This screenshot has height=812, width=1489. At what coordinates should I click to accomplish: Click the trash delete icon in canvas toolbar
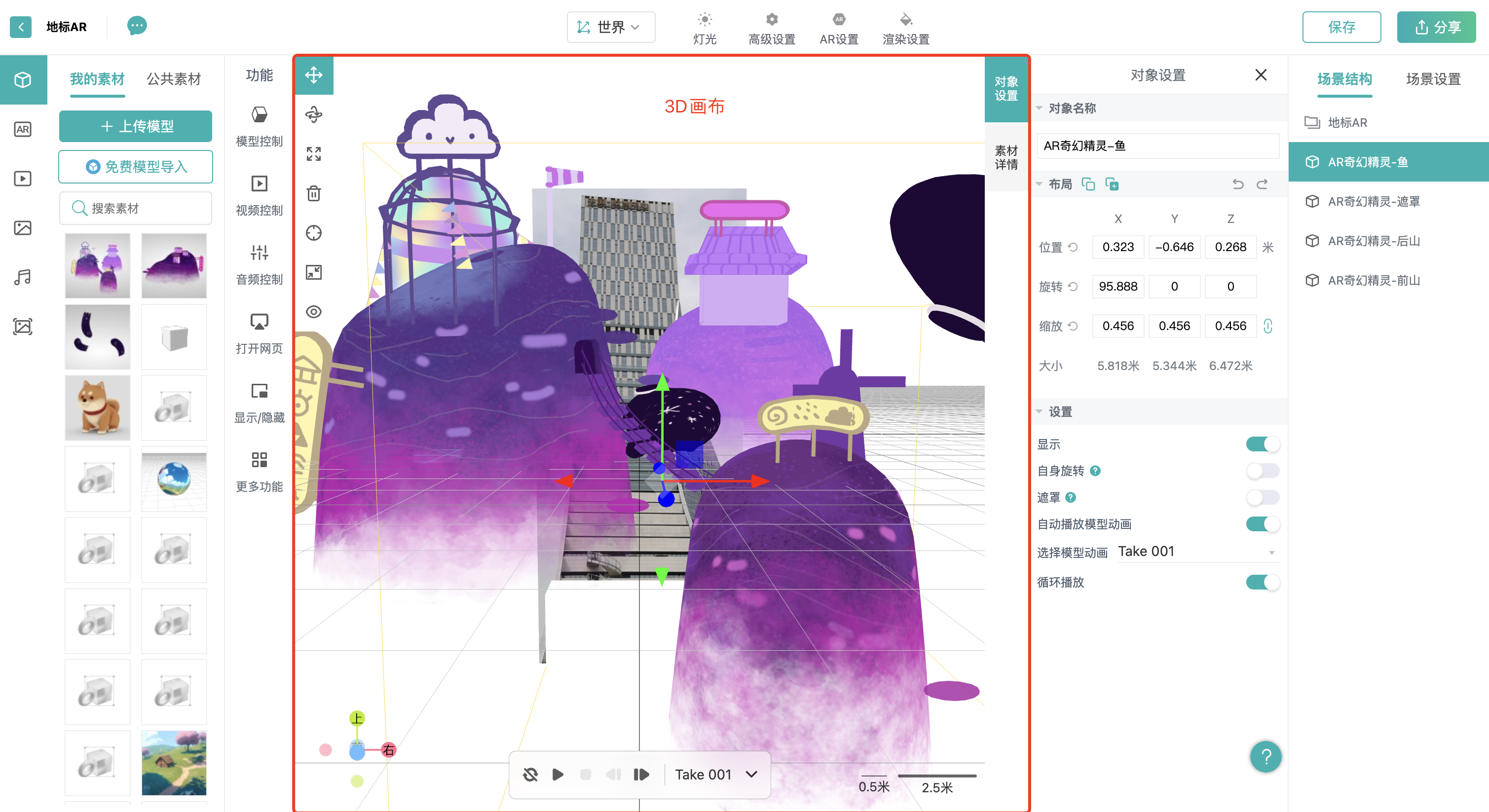click(x=314, y=193)
